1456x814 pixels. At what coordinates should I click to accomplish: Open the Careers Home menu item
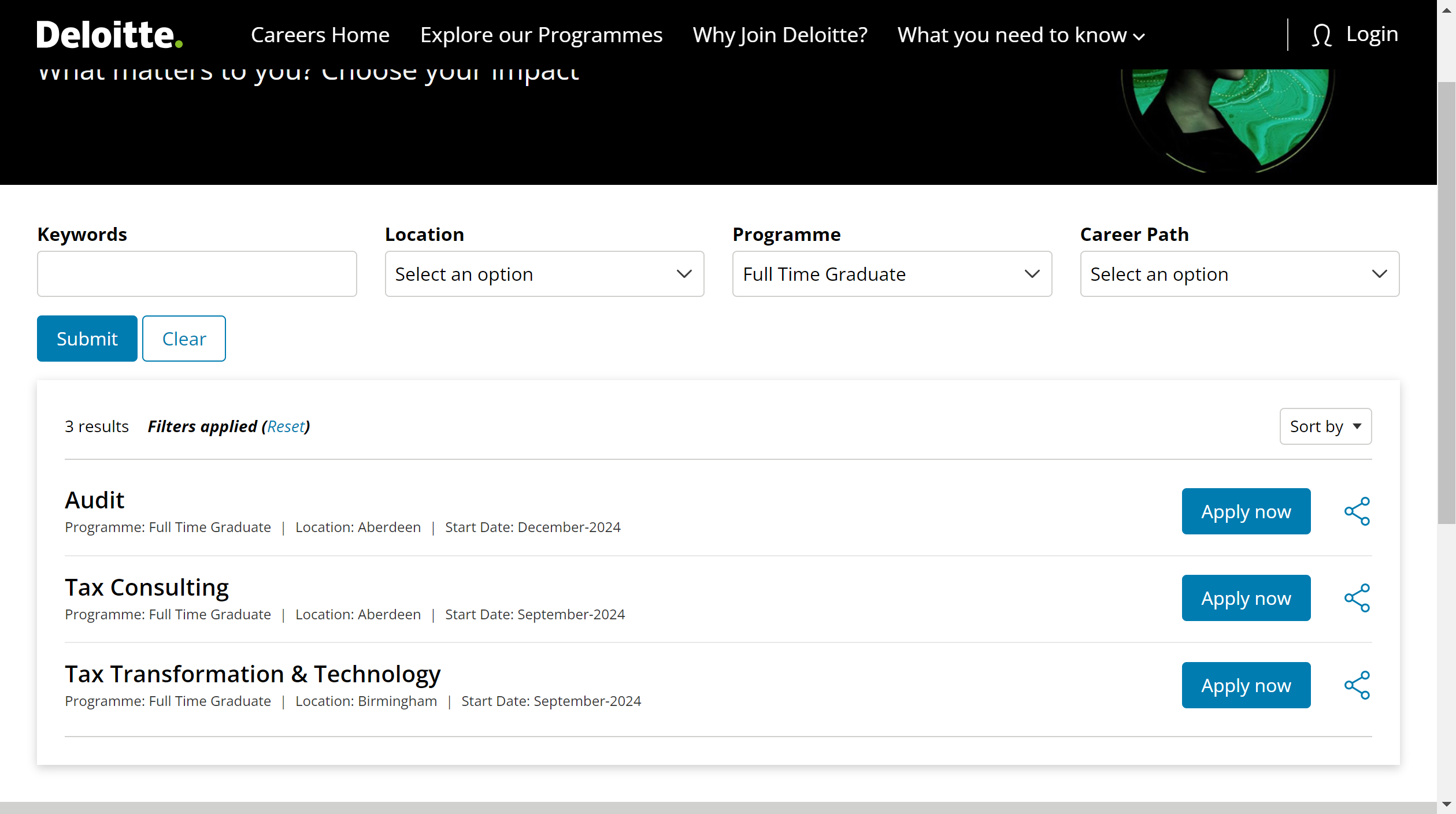(x=320, y=35)
